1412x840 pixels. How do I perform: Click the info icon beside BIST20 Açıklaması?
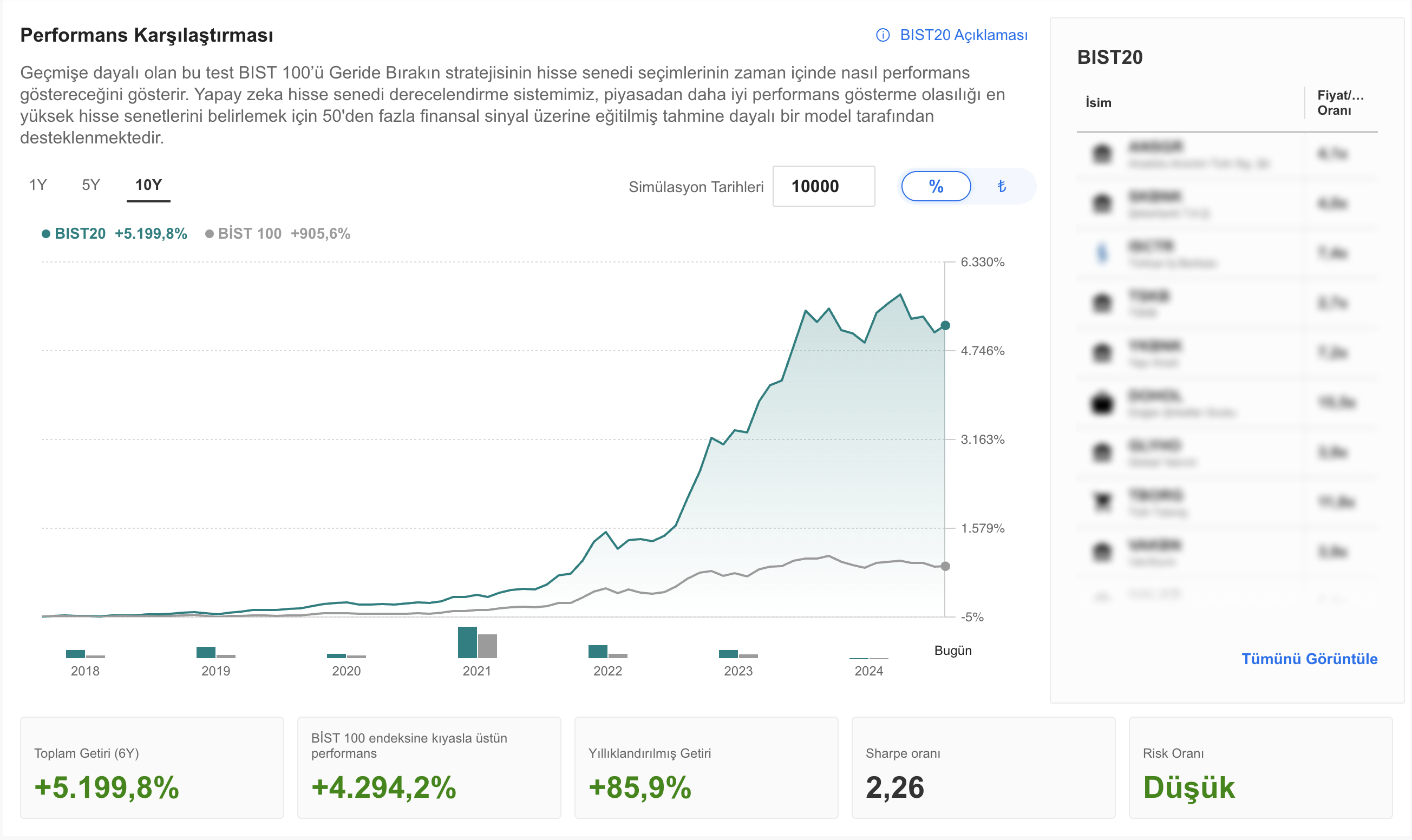882,35
